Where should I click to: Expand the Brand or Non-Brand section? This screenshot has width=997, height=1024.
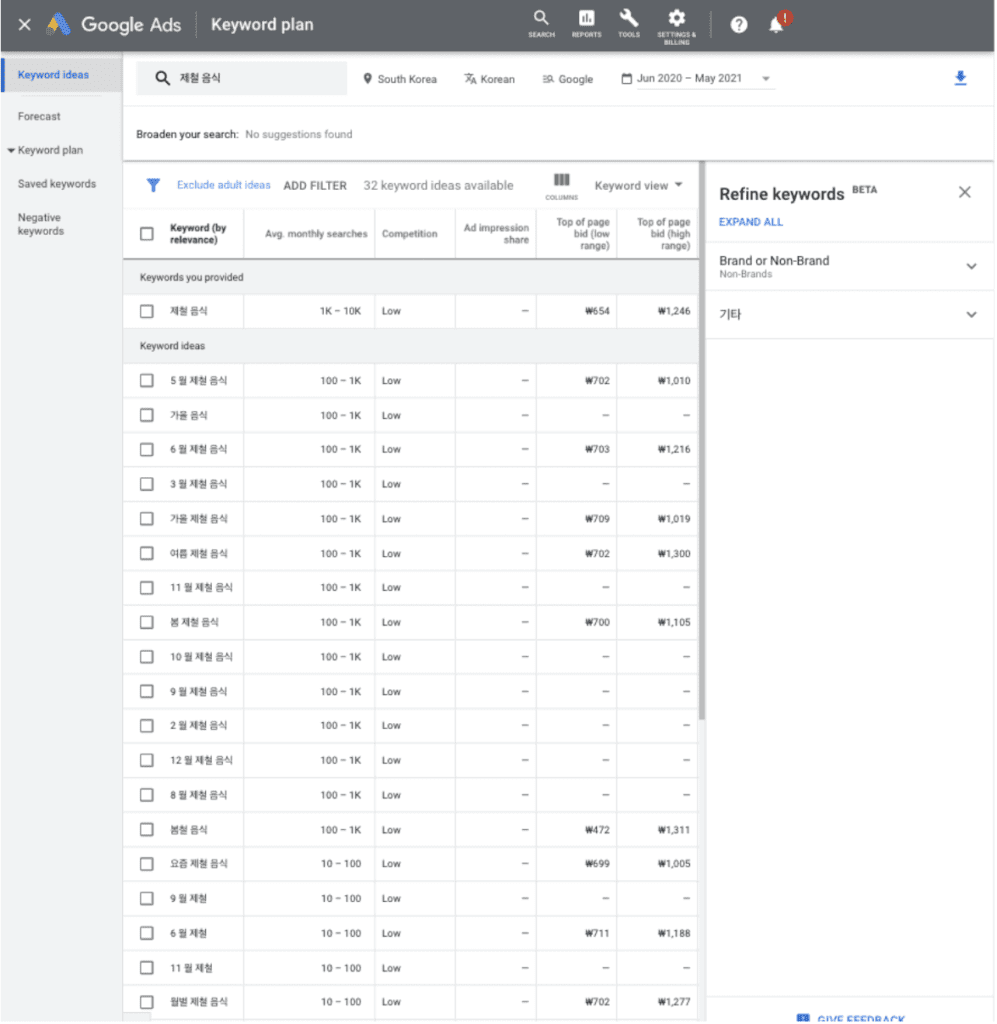970,266
